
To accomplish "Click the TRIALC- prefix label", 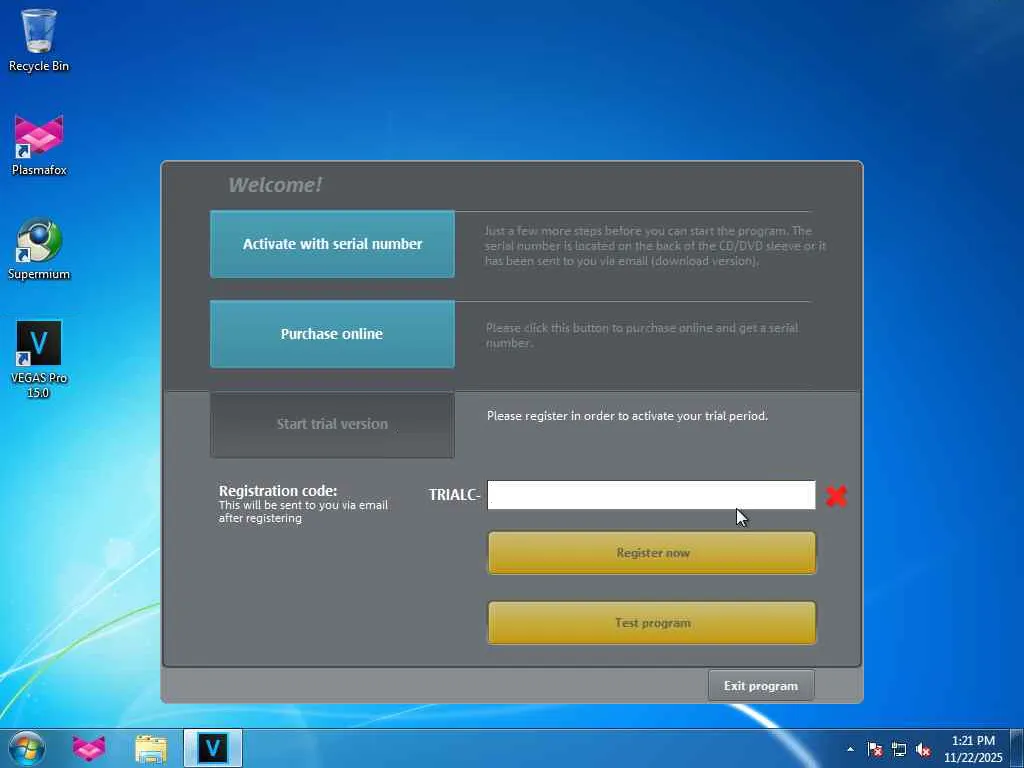I will click(455, 495).
